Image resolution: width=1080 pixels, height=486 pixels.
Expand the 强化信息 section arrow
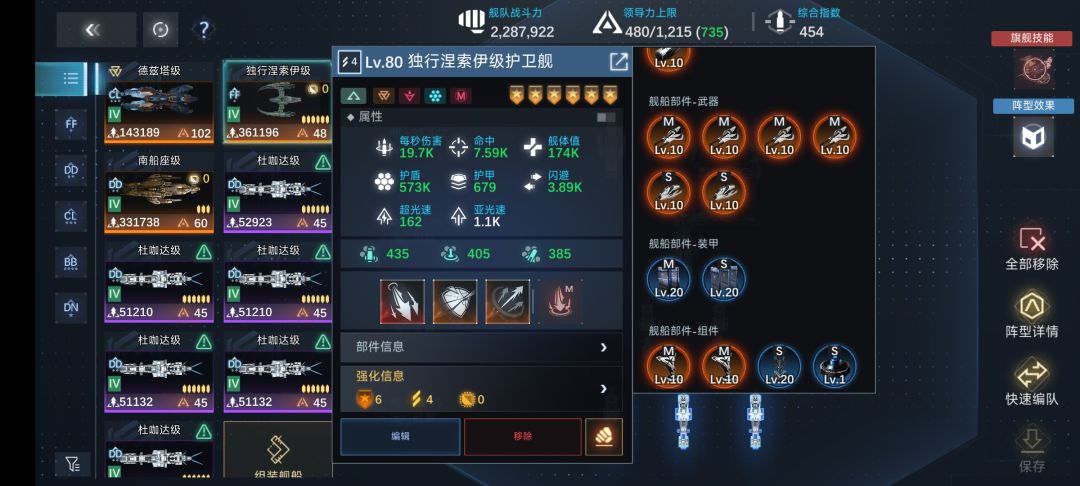(x=603, y=389)
